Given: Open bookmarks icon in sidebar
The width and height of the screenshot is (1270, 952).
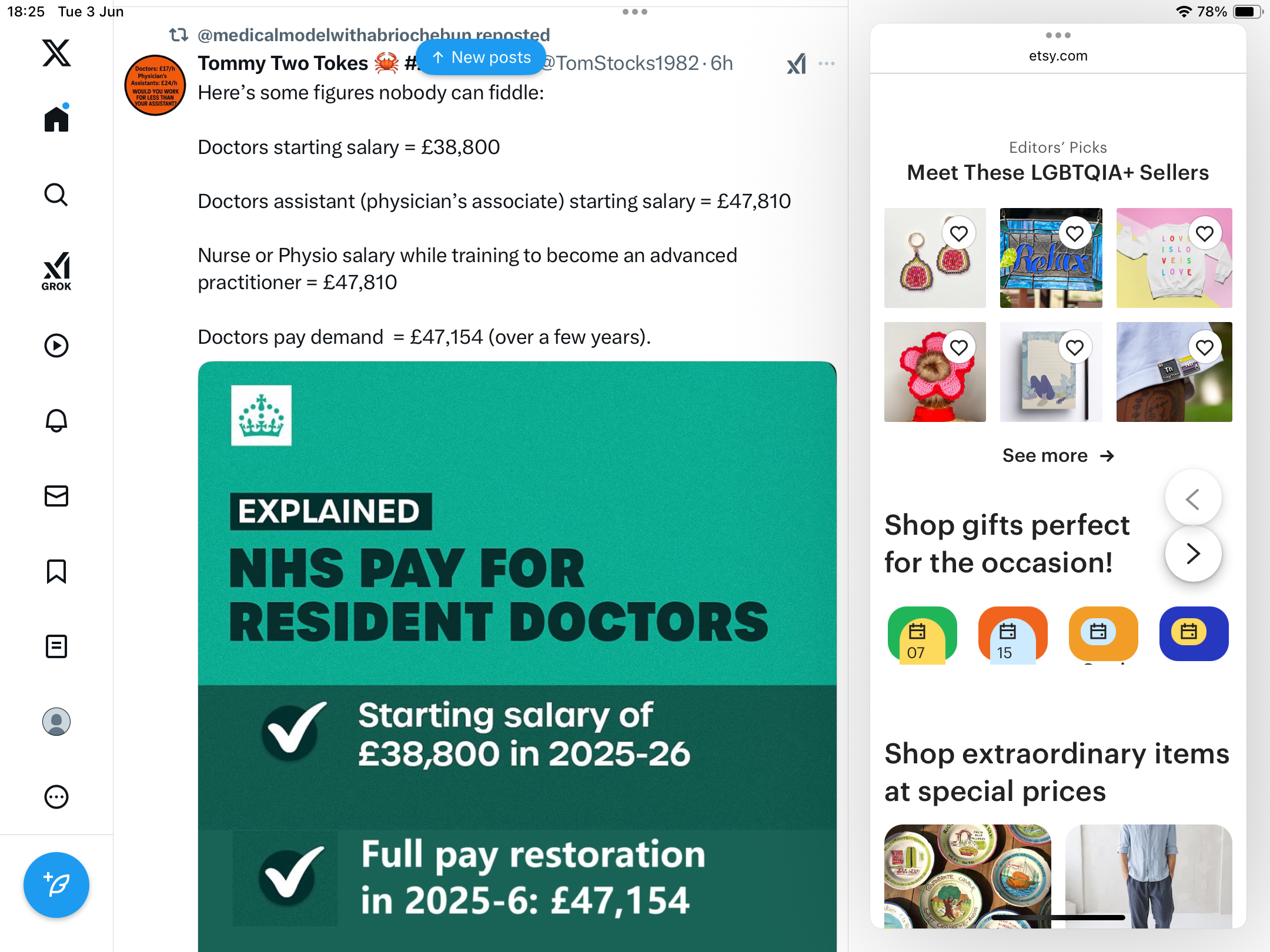Looking at the screenshot, I should click(56, 571).
